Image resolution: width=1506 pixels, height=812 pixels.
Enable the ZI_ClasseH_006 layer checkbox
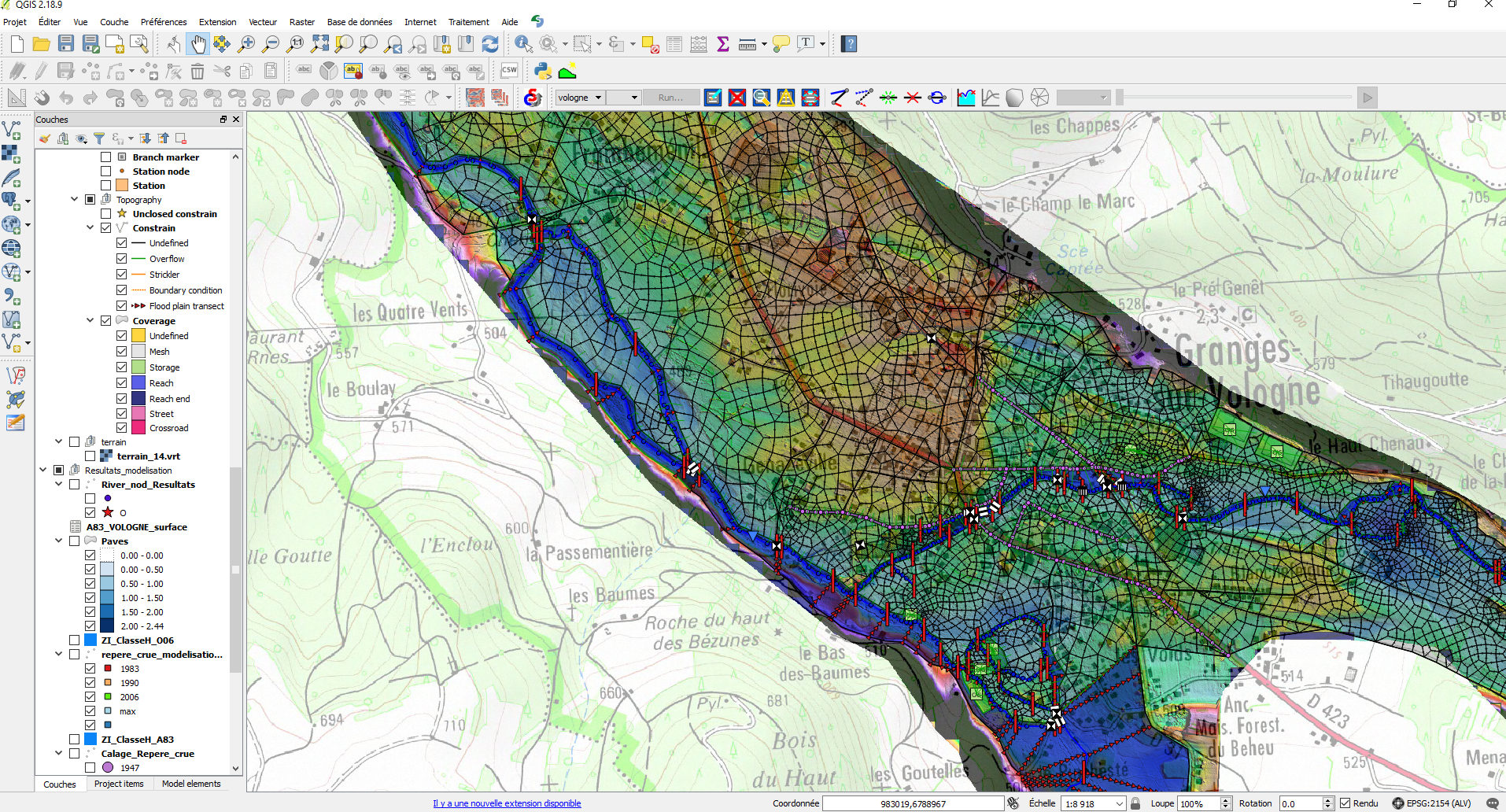[74, 640]
